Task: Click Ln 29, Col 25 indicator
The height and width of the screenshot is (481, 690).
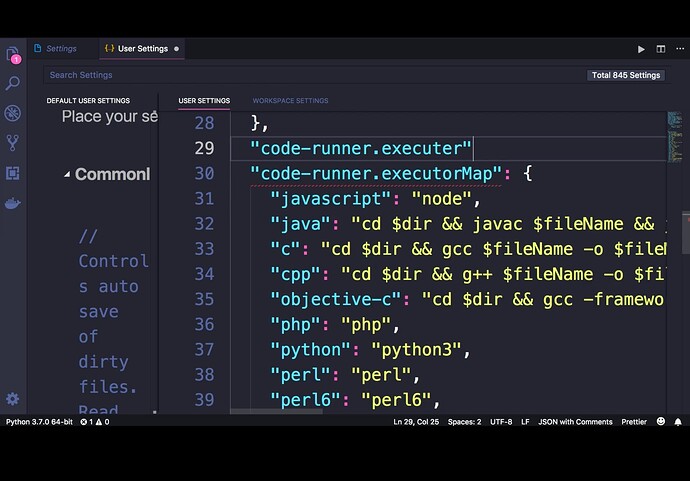Action: pyautogui.click(x=416, y=422)
